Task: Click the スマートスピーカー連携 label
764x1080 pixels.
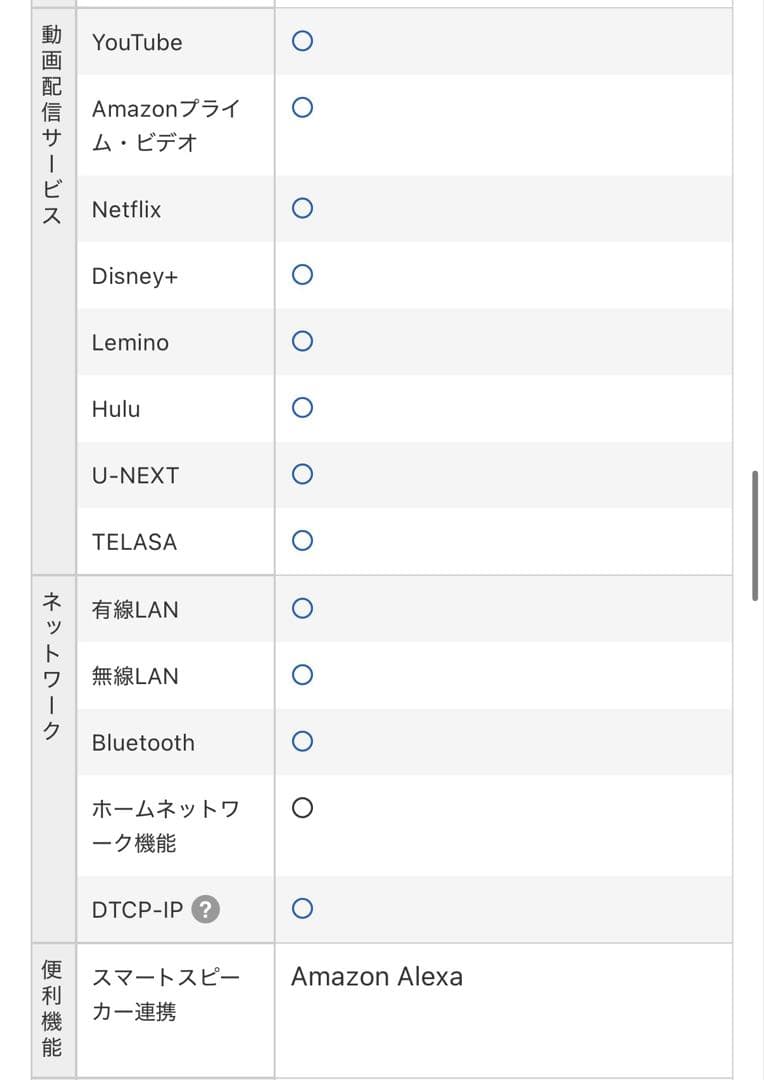Action: (x=166, y=994)
